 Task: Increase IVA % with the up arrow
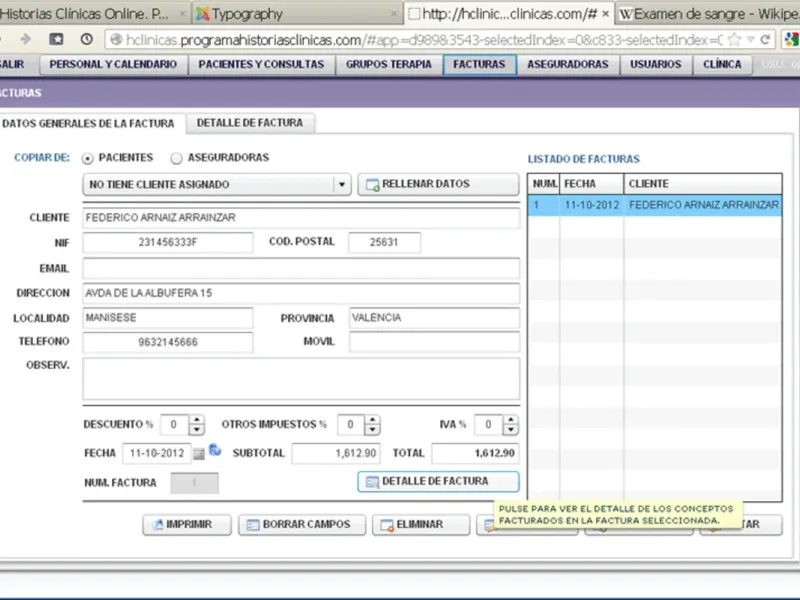pyautogui.click(x=511, y=420)
